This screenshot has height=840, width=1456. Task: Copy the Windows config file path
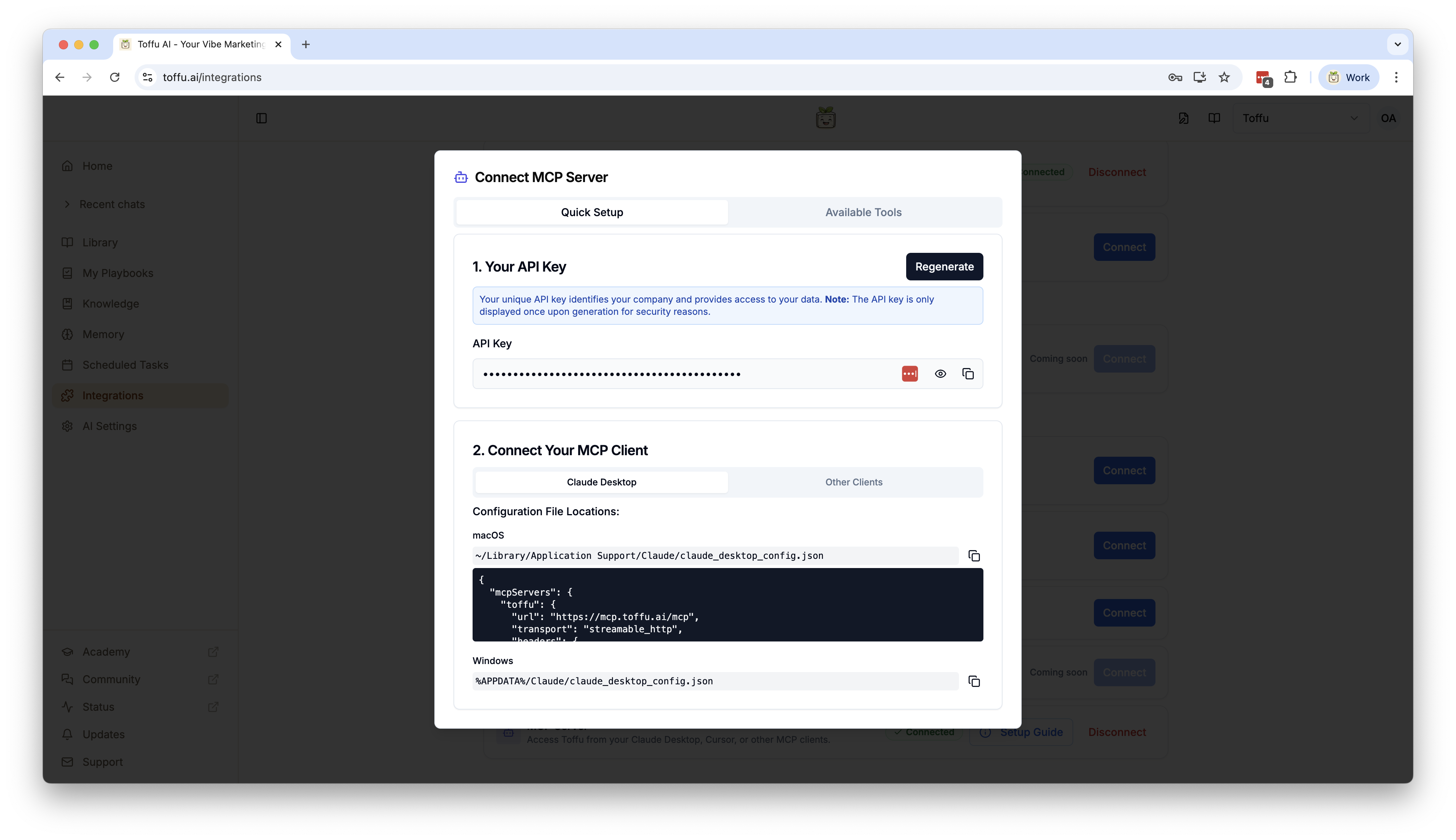pyautogui.click(x=974, y=681)
